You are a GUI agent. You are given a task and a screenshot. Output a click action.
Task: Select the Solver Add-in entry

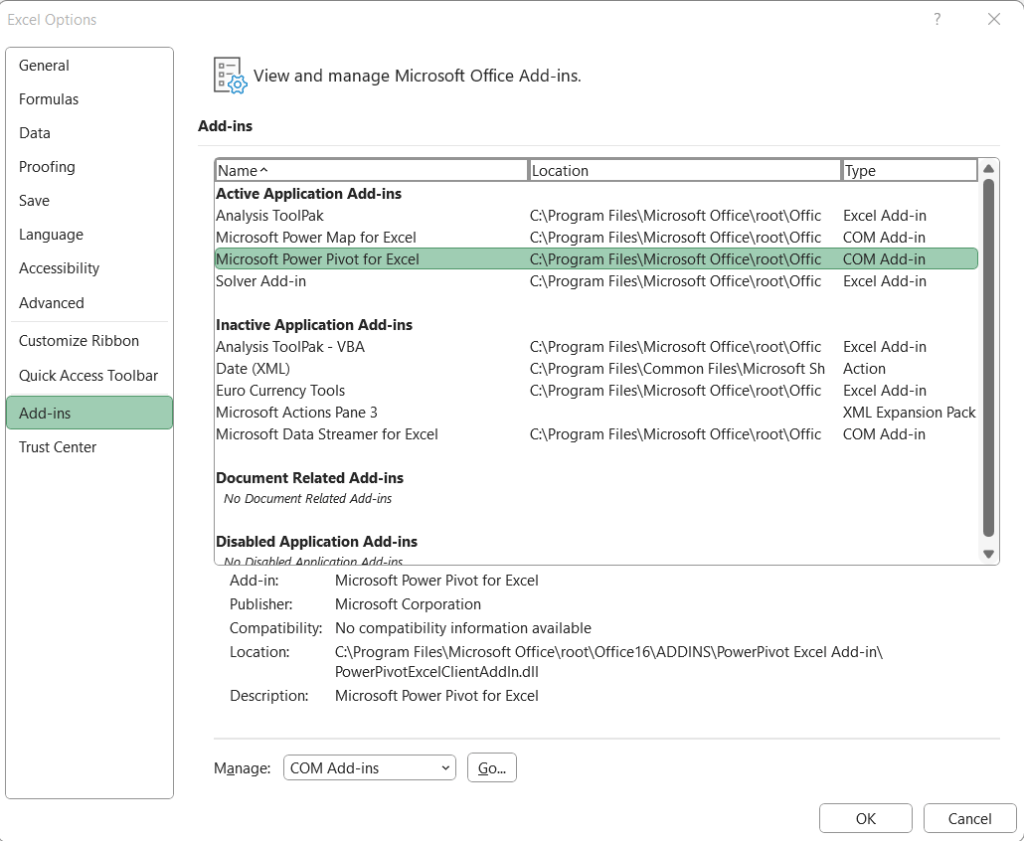pyautogui.click(x=259, y=281)
